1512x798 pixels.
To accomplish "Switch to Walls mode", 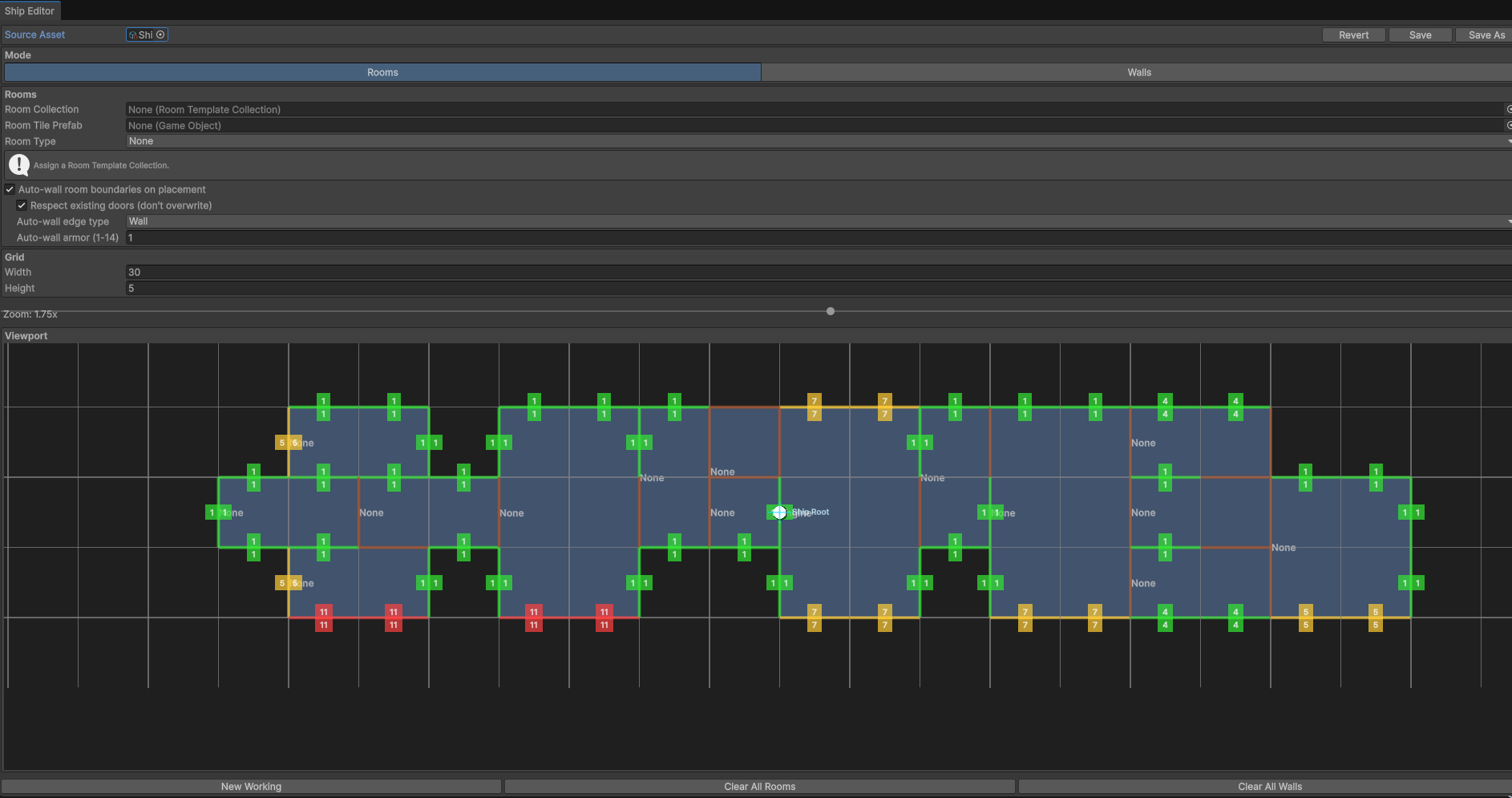I will [1138, 72].
